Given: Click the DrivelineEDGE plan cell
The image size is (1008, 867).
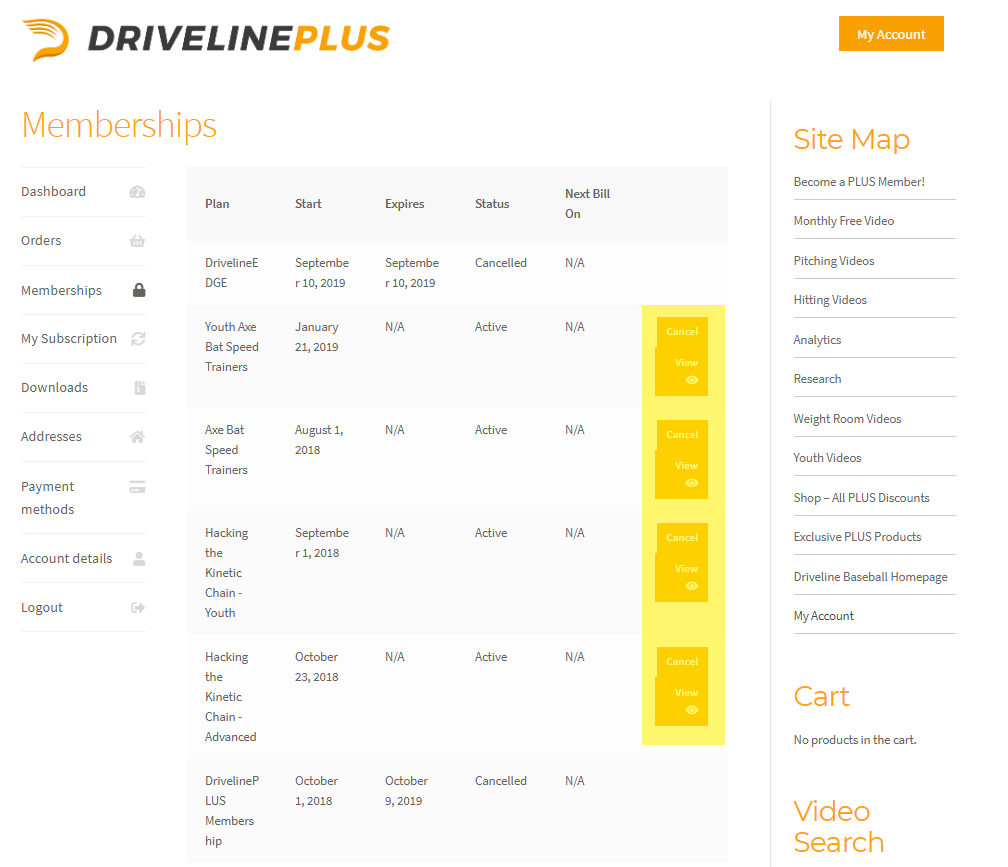Looking at the screenshot, I should (231, 273).
